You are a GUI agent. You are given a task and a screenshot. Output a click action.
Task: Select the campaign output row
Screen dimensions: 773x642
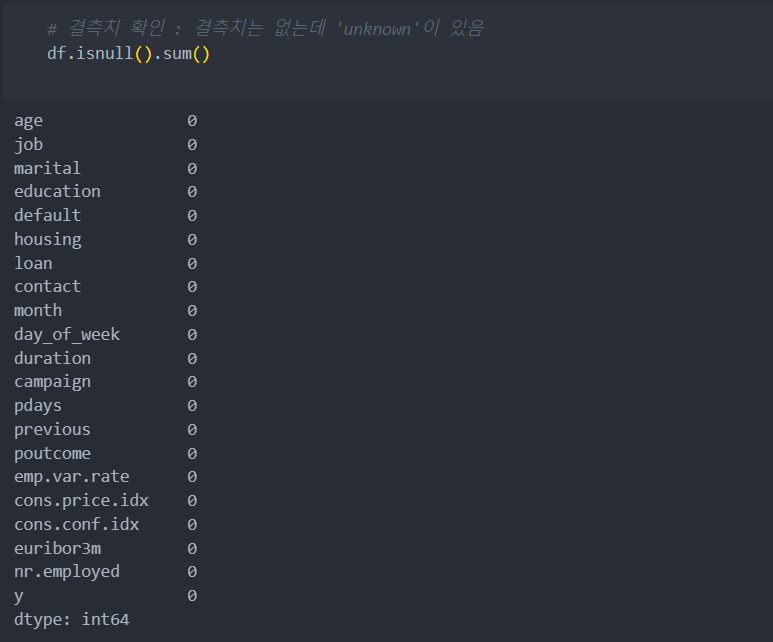105,382
